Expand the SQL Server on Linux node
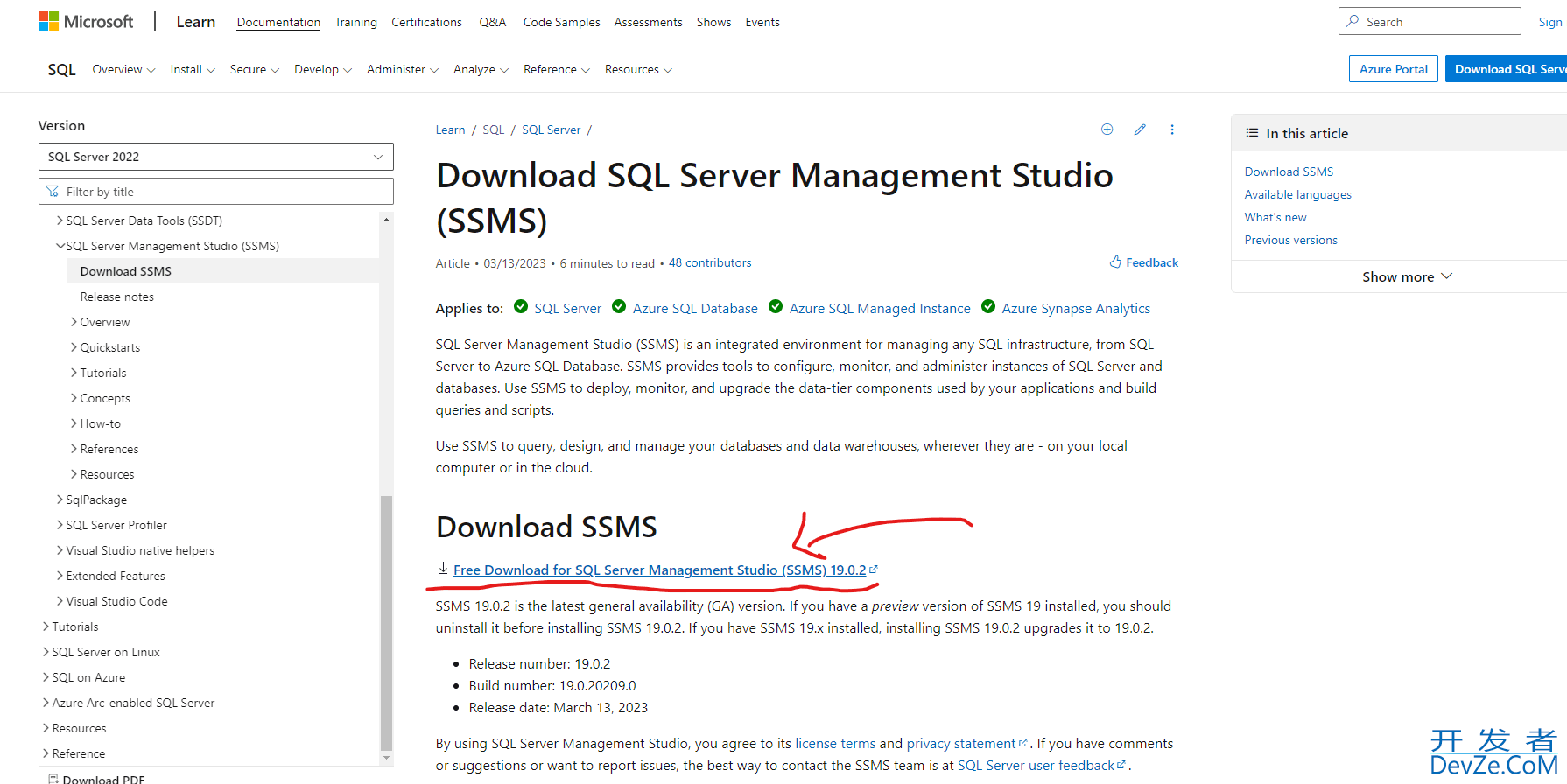Image resolution: width=1567 pixels, height=784 pixels. pos(46,652)
